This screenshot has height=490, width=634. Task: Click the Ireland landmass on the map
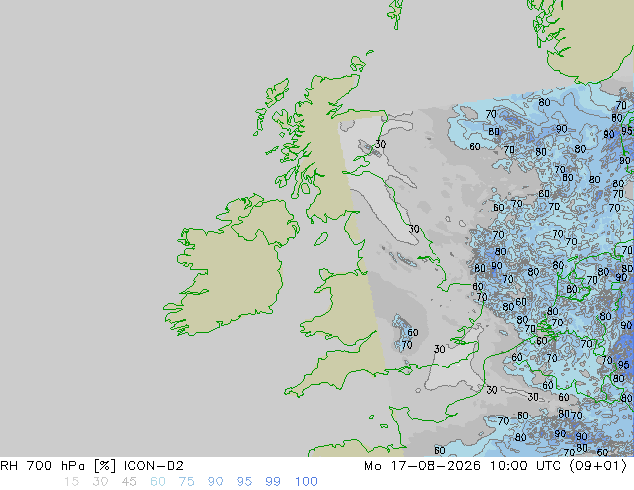tap(228, 275)
